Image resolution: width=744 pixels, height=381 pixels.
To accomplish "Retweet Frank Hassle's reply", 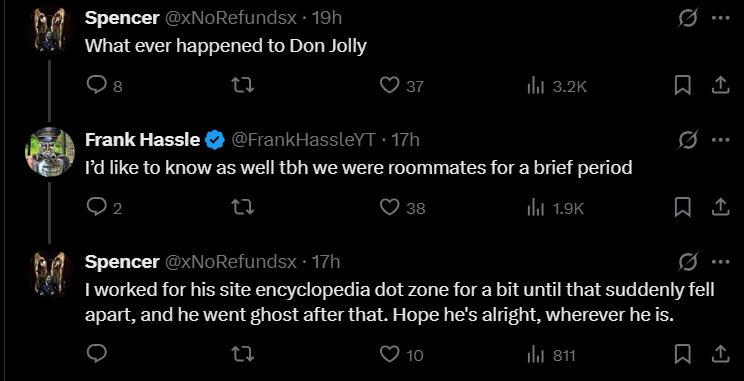I will (242, 208).
